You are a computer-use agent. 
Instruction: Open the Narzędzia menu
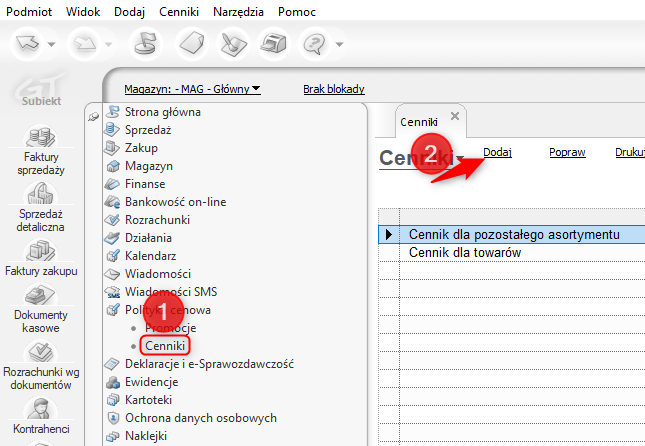(x=238, y=12)
